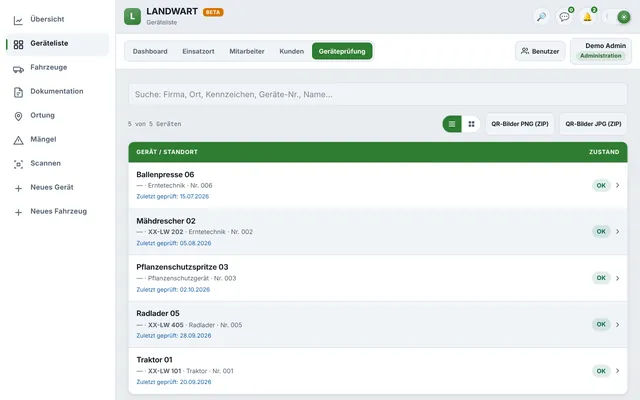Click the OK status badge for Traktor 01
640x400 pixels.
coord(601,371)
